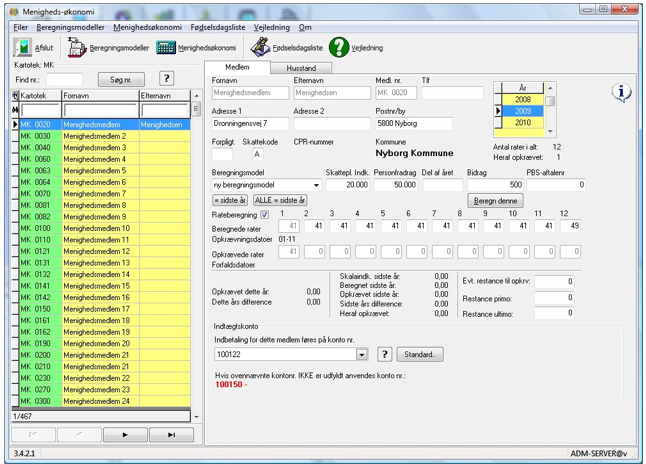The image size is (646, 464).
Task: Click the green Vejledning help icon
Action: pyautogui.click(x=339, y=47)
